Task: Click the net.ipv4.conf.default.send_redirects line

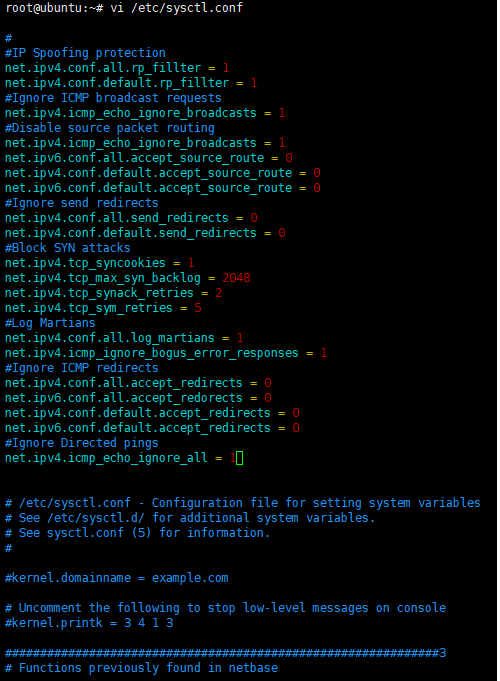Action: [145, 233]
